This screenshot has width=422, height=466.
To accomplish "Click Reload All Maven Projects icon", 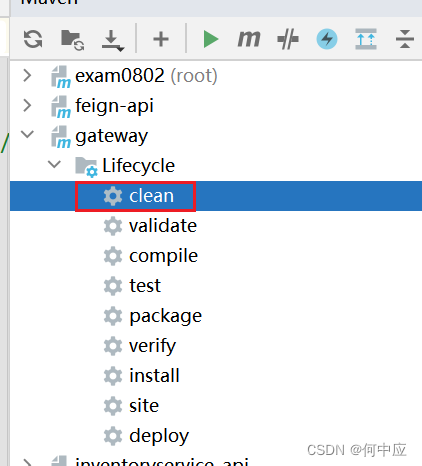I will coord(33,39).
